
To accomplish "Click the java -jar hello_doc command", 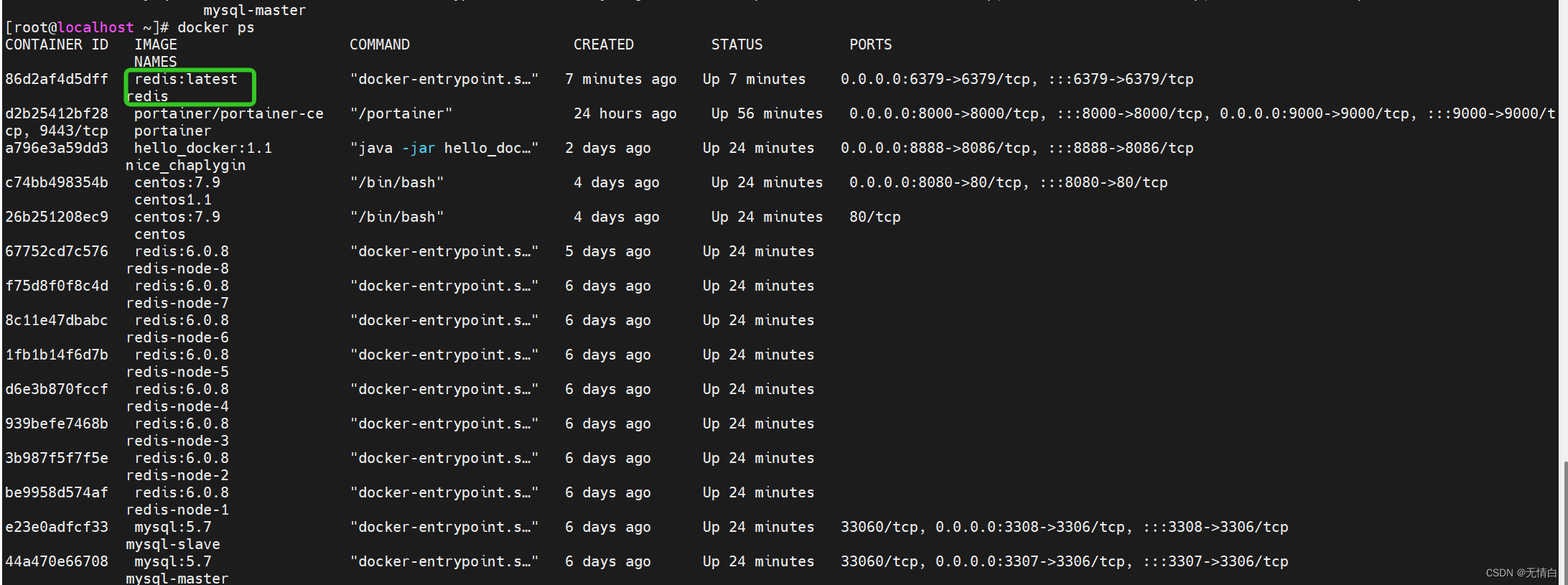I will pos(444,148).
